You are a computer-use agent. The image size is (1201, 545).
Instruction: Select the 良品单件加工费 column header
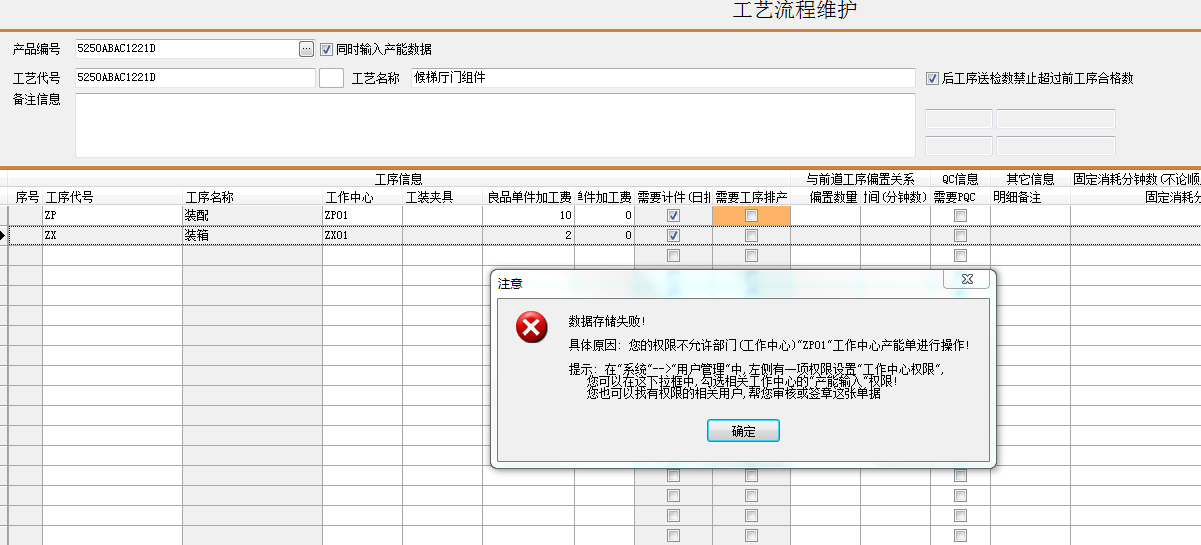click(x=528, y=197)
